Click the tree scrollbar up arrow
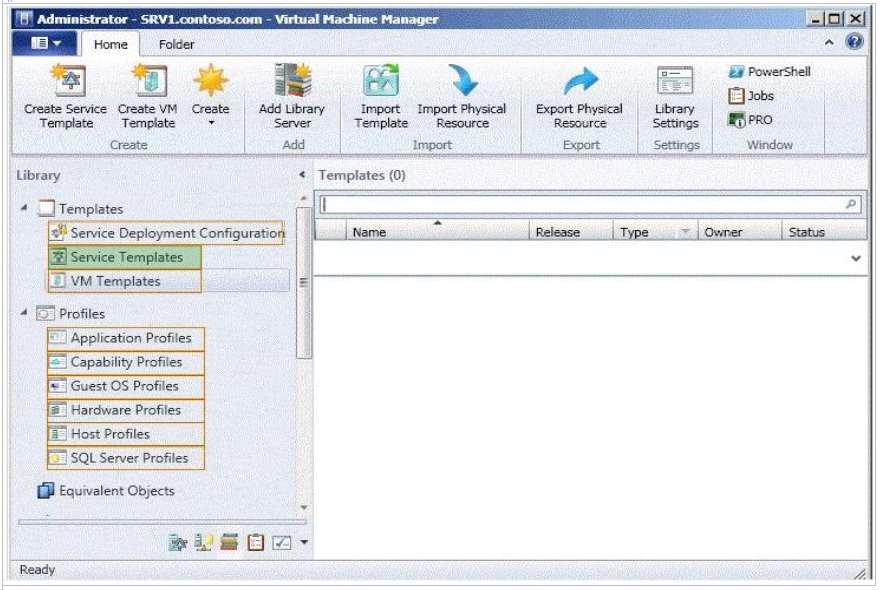Viewport: 880px width, 590px height. (304, 198)
